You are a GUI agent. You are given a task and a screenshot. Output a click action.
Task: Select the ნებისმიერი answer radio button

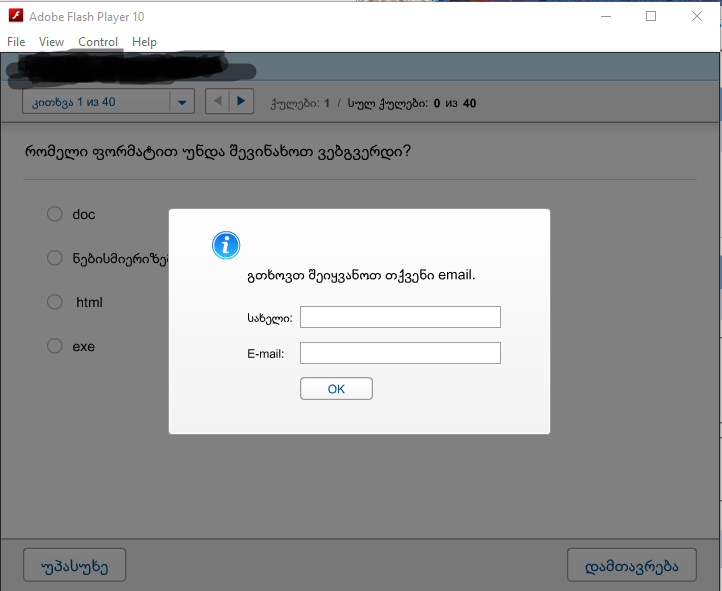click(x=55, y=258)
